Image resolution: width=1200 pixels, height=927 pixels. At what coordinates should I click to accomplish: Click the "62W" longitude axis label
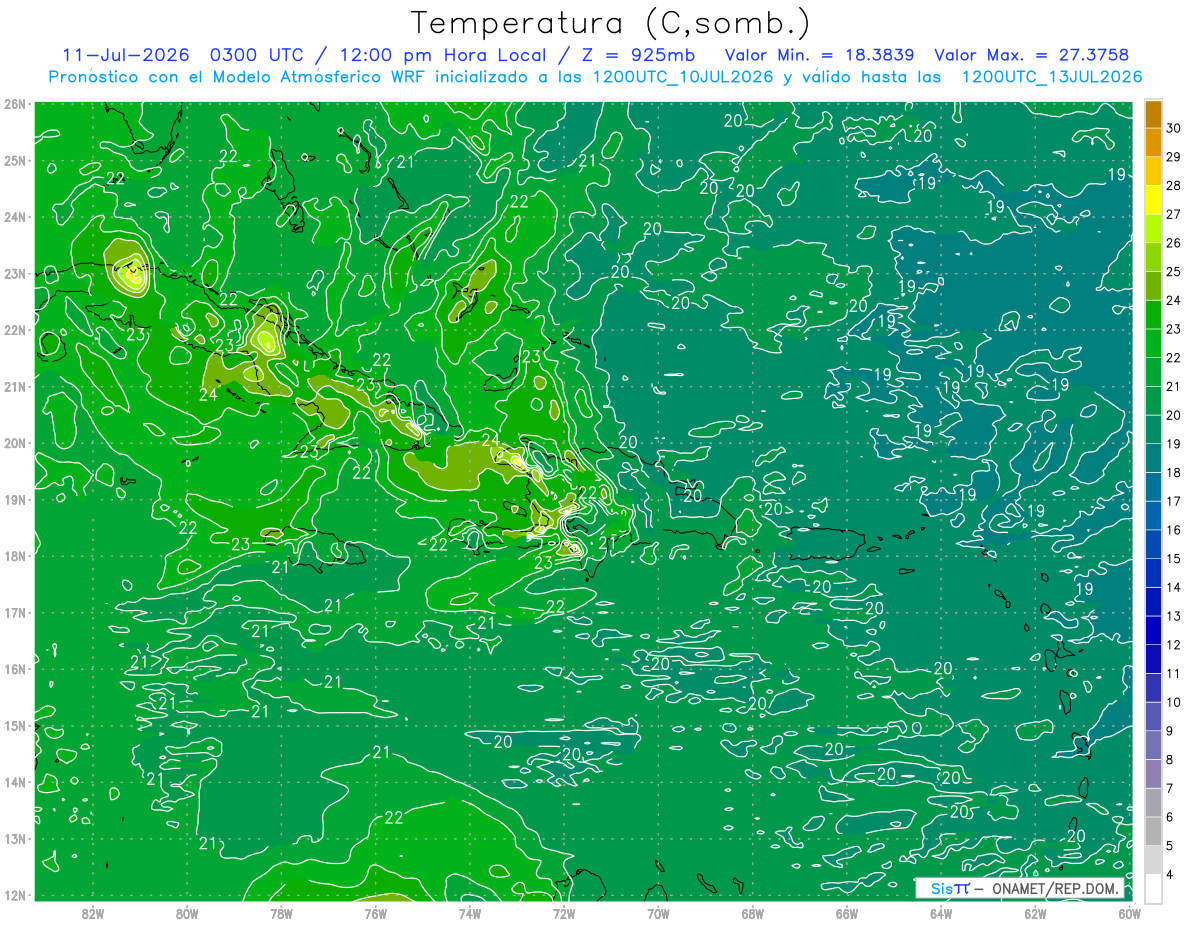pyautogui.click(x=1035, y=913)
